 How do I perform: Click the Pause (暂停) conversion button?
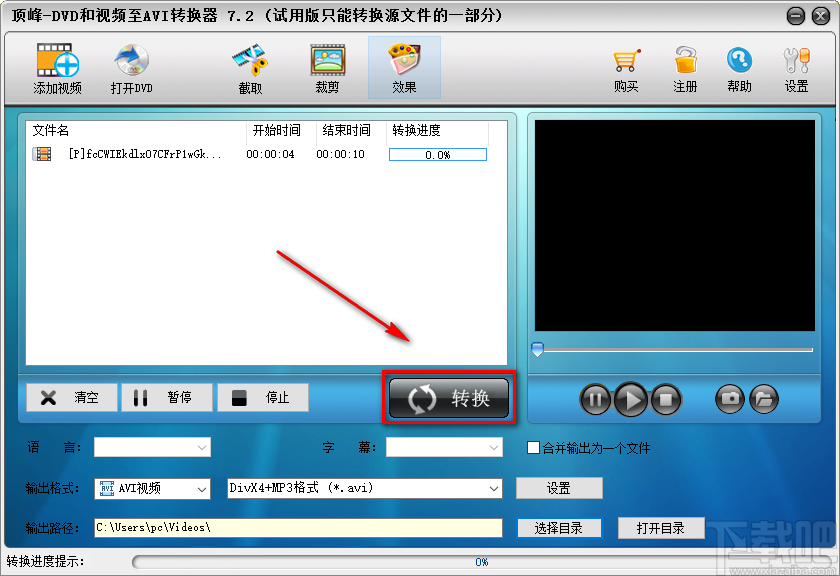tap(167, 398)
